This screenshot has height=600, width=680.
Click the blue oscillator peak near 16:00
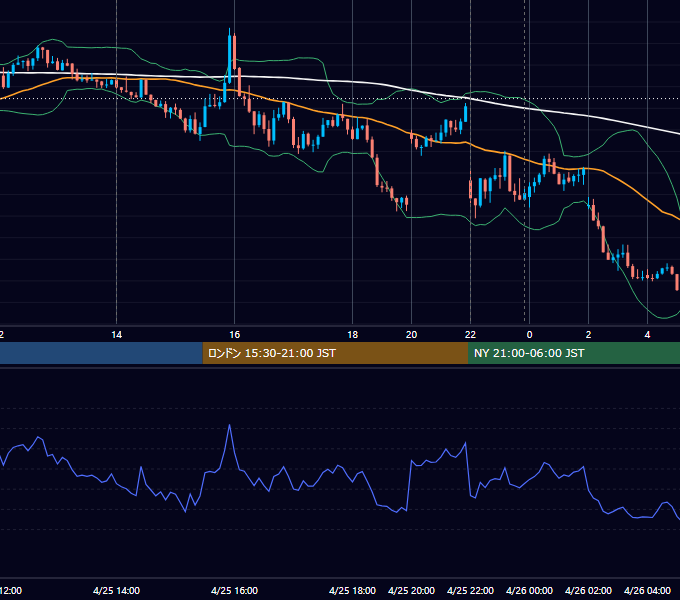(229, 425)
